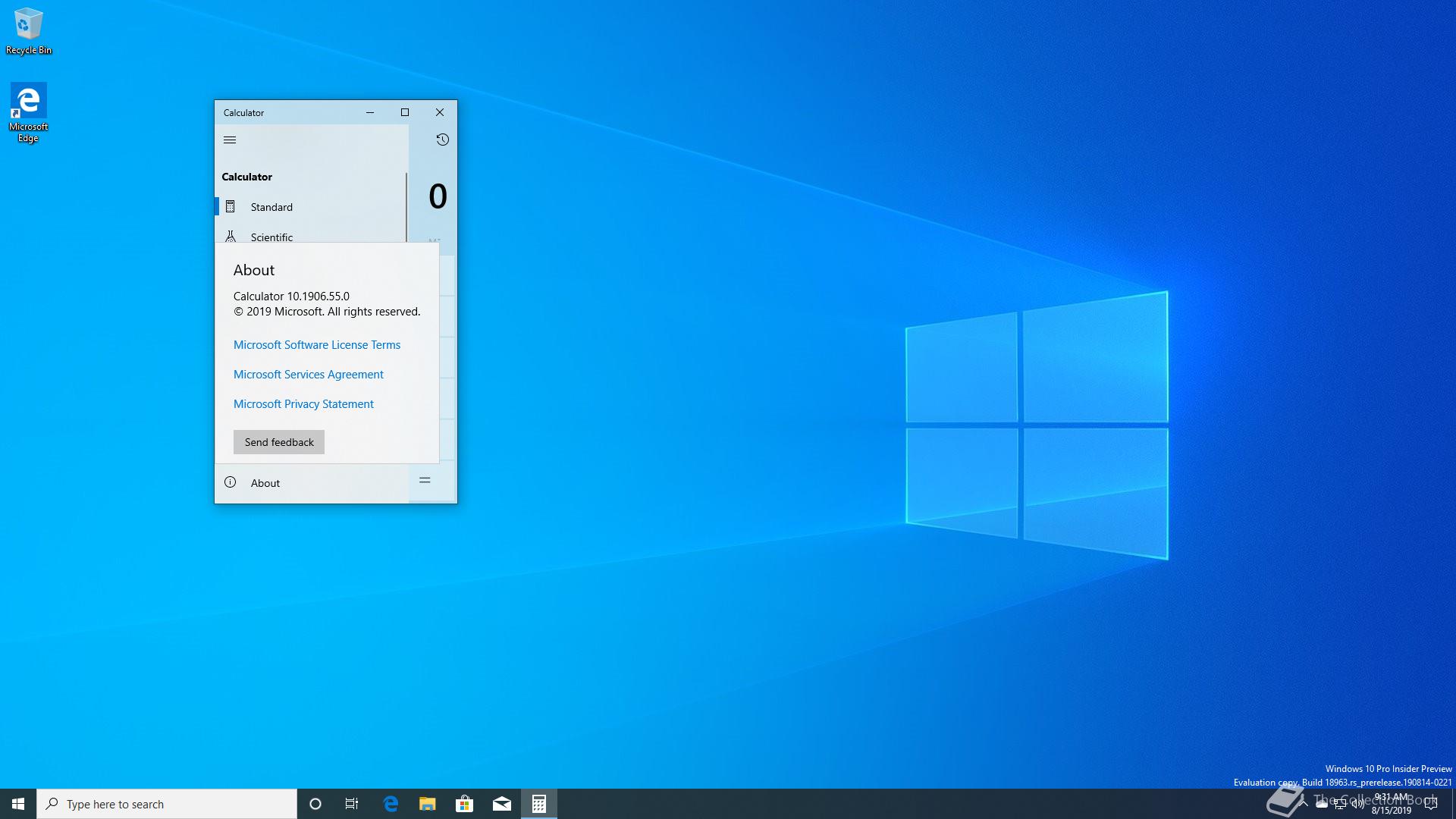Click the Calculator taskbar icon
1456x819 pixels.
click(x=539, y=804)
